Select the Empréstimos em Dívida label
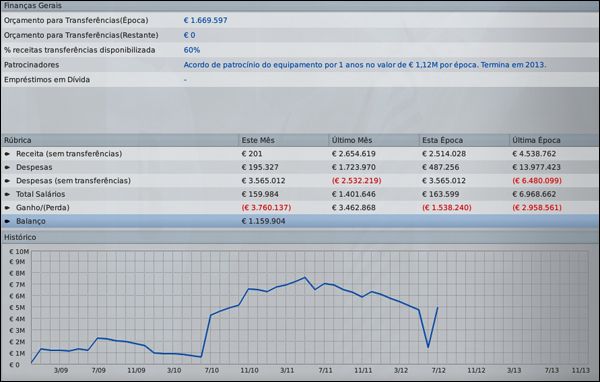600x382 pixels. pyautogui.click(x=47, y=80)
